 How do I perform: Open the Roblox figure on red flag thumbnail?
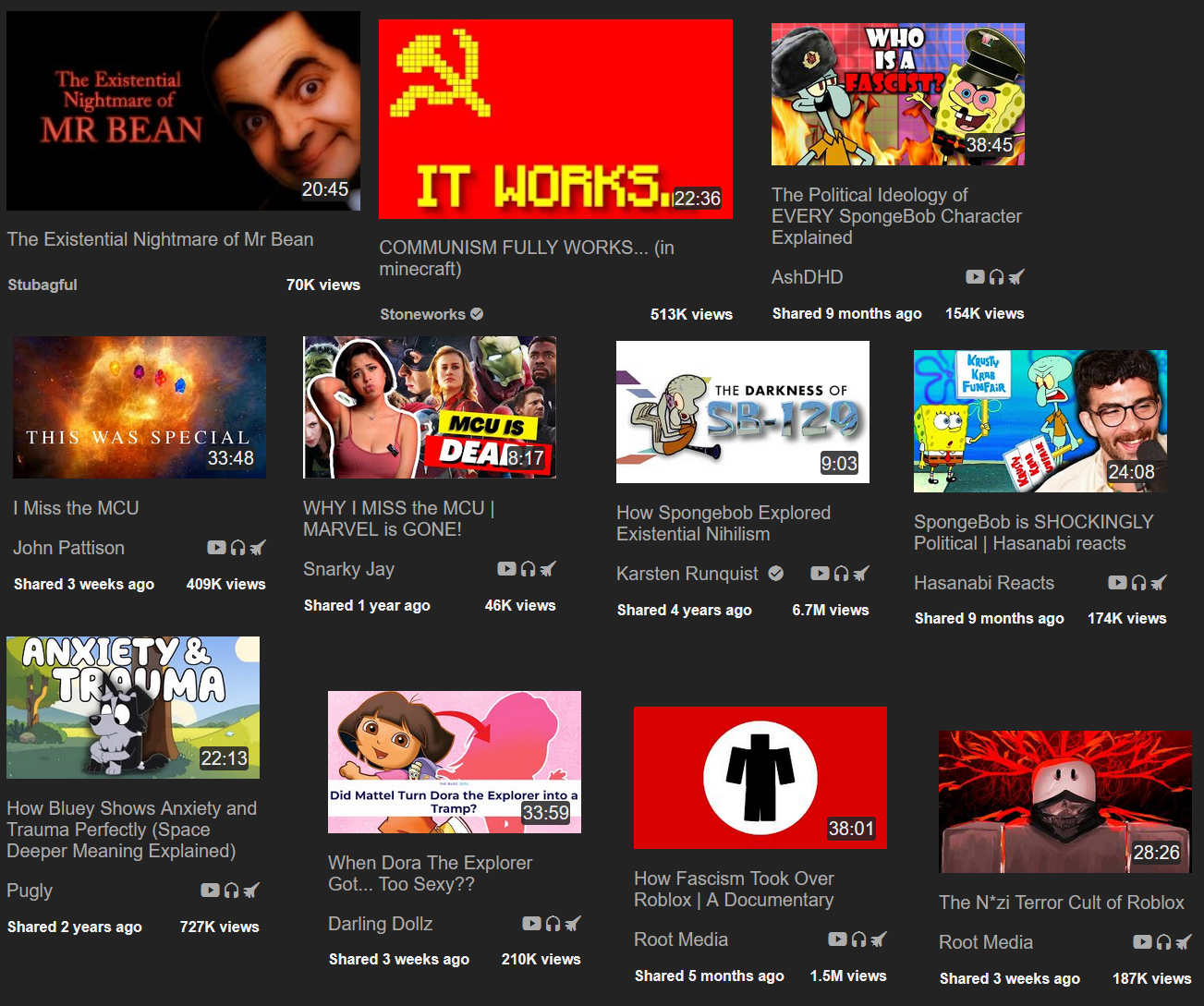[x=760, y=778]
